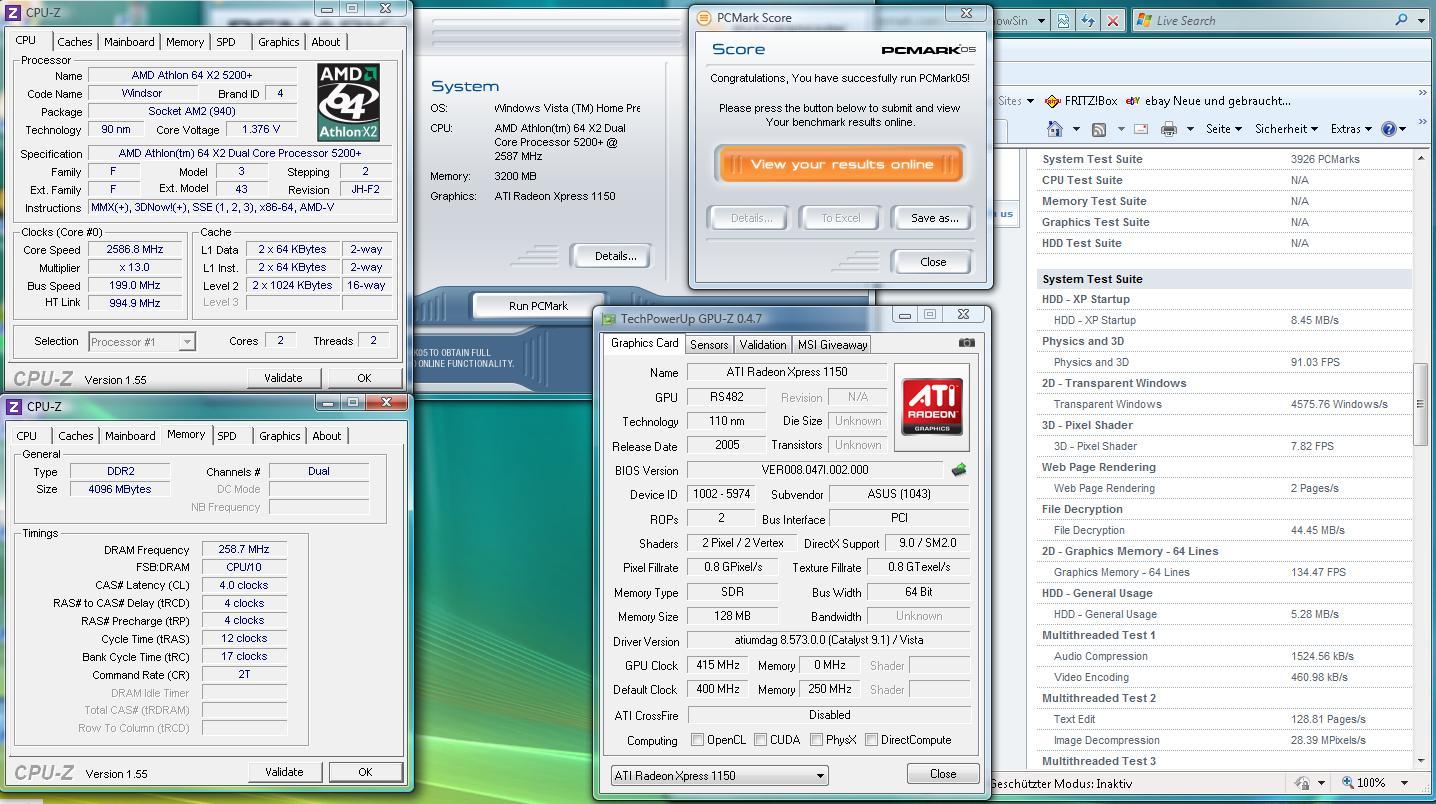Click Close button in PCMark Score dialog
This screenshot has height=804, width=1436.
pos(932,262)
